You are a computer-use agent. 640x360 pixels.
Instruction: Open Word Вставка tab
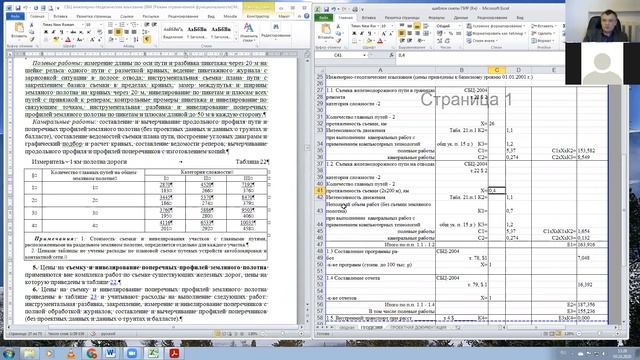pos(60,16)
